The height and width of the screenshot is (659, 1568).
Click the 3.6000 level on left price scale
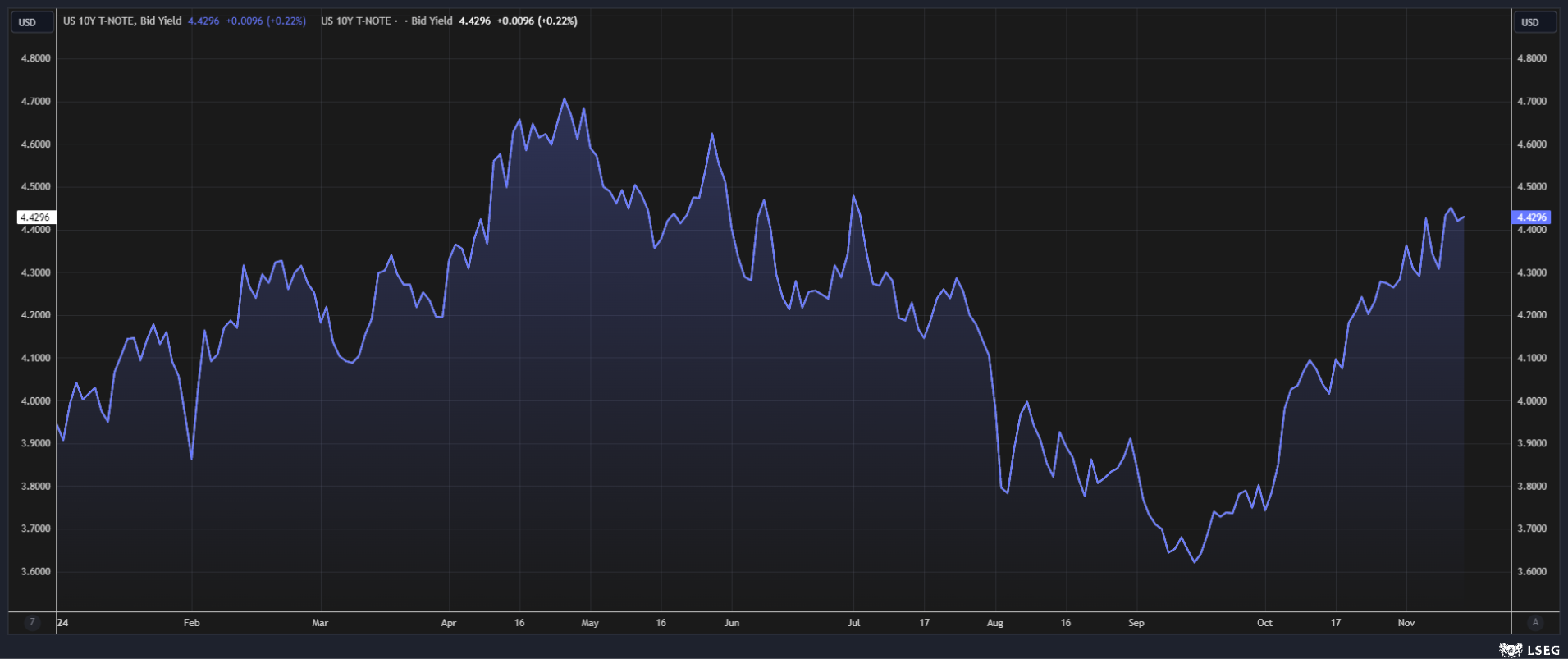click(35, 571)
